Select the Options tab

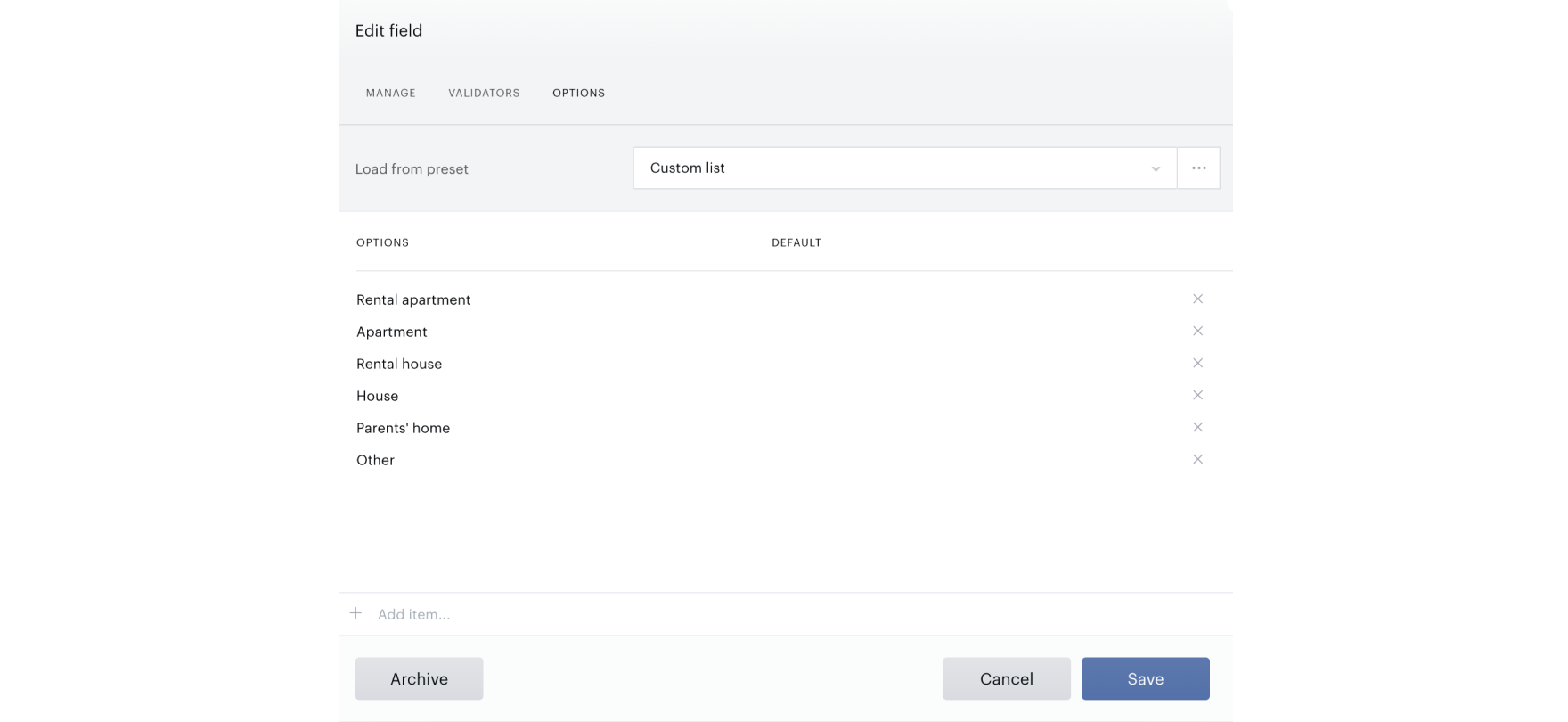click(578, 93)
